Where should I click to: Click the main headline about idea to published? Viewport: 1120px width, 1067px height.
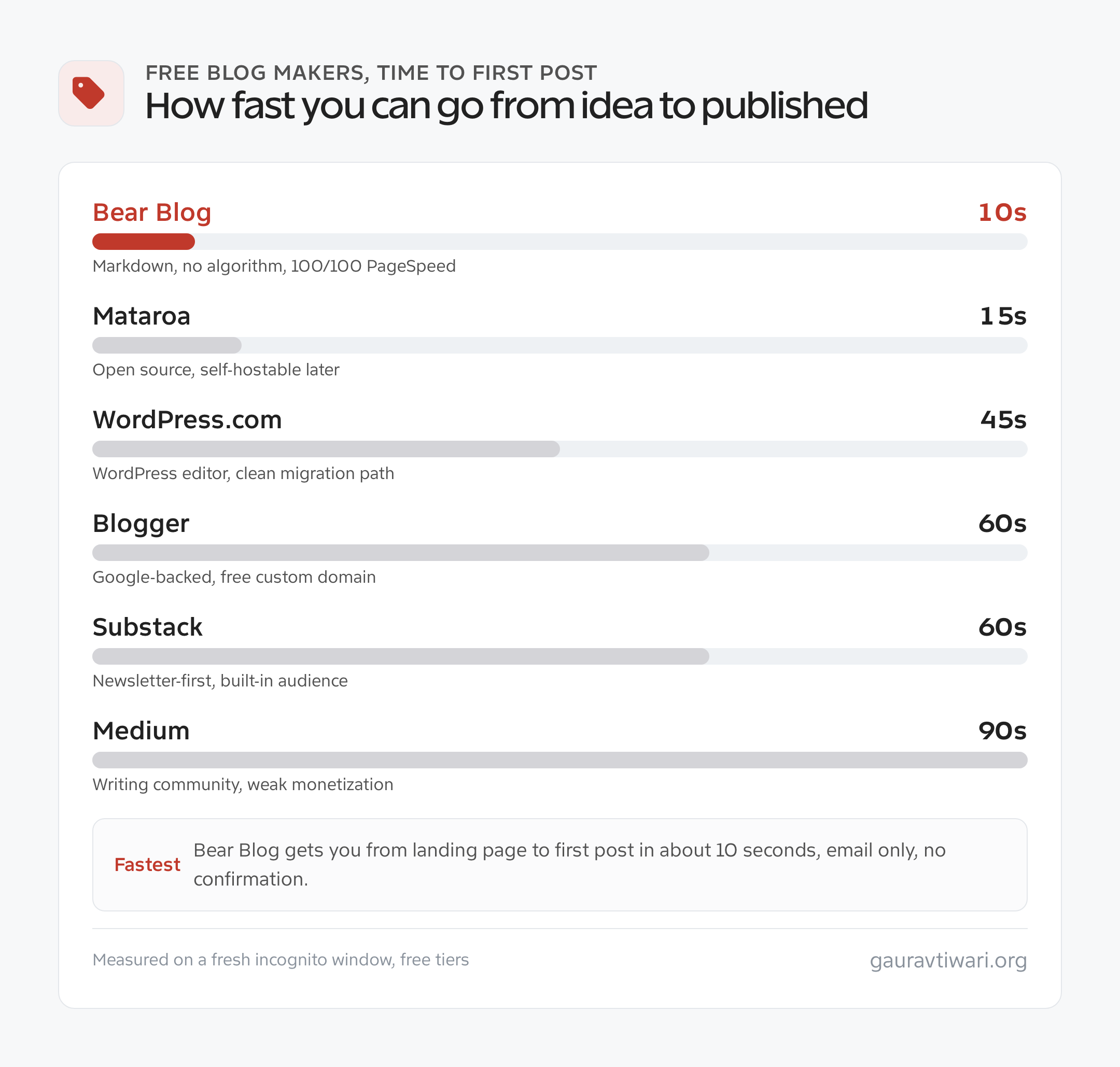(506, 106)
